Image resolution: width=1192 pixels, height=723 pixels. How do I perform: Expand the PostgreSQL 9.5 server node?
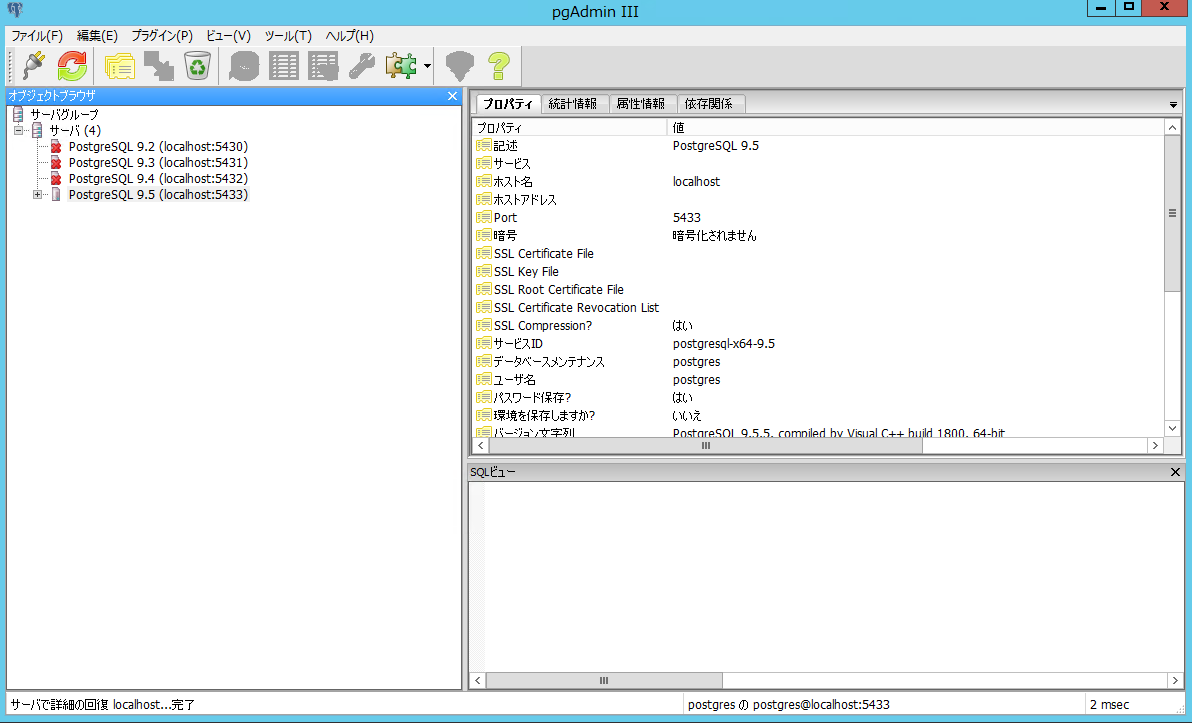pyautogui.click(x=37, y=194)
